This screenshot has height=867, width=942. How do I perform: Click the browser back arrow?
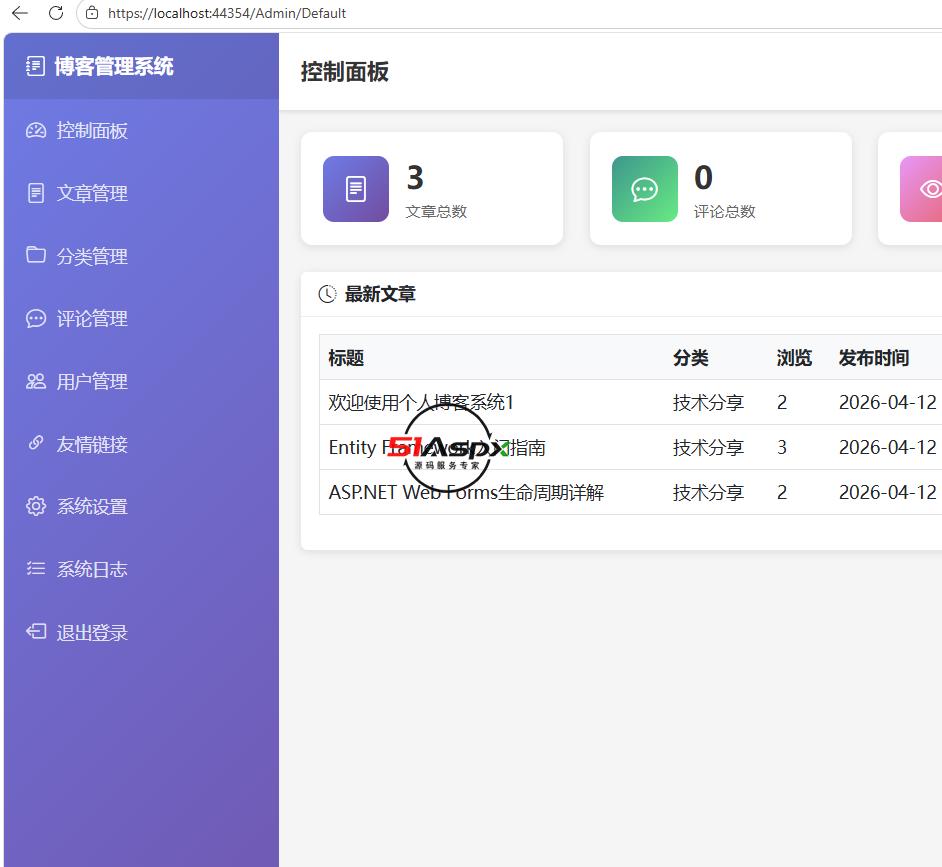(x=20, y=13)
